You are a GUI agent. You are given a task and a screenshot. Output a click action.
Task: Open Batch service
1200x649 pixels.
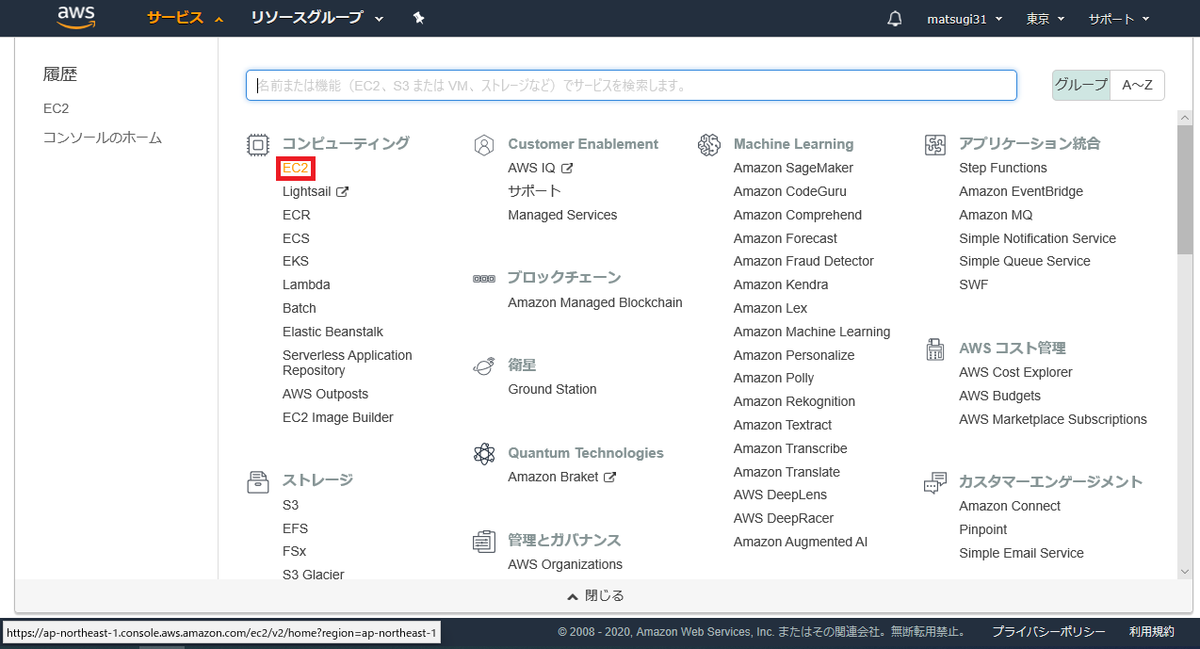[299, 308]
